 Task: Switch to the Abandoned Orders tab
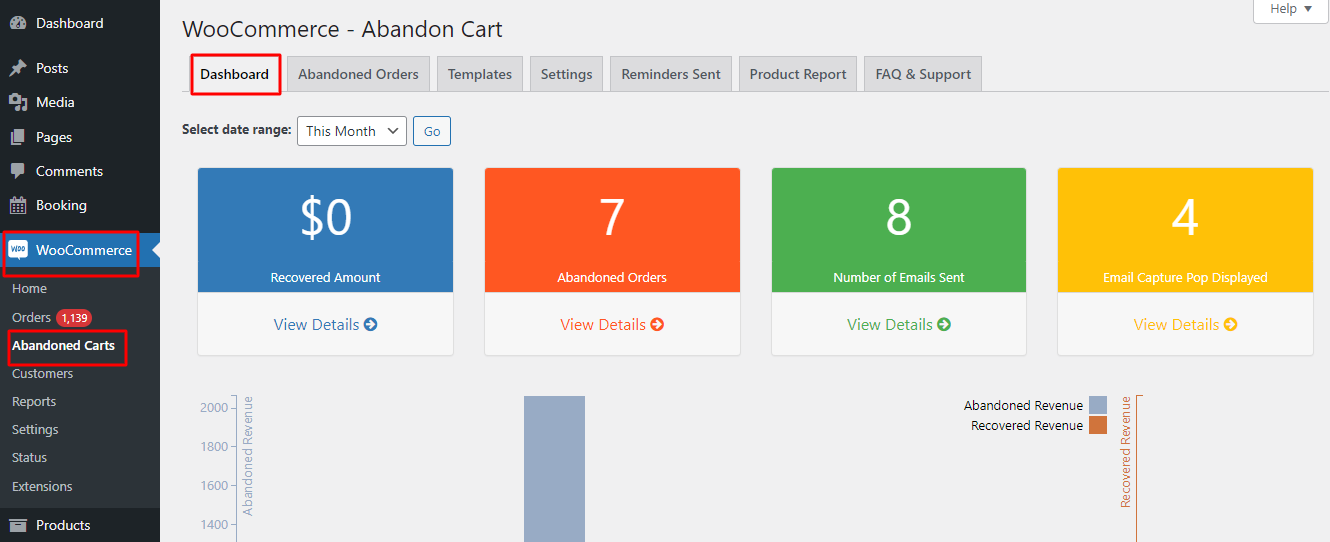[x=358, y=74]
